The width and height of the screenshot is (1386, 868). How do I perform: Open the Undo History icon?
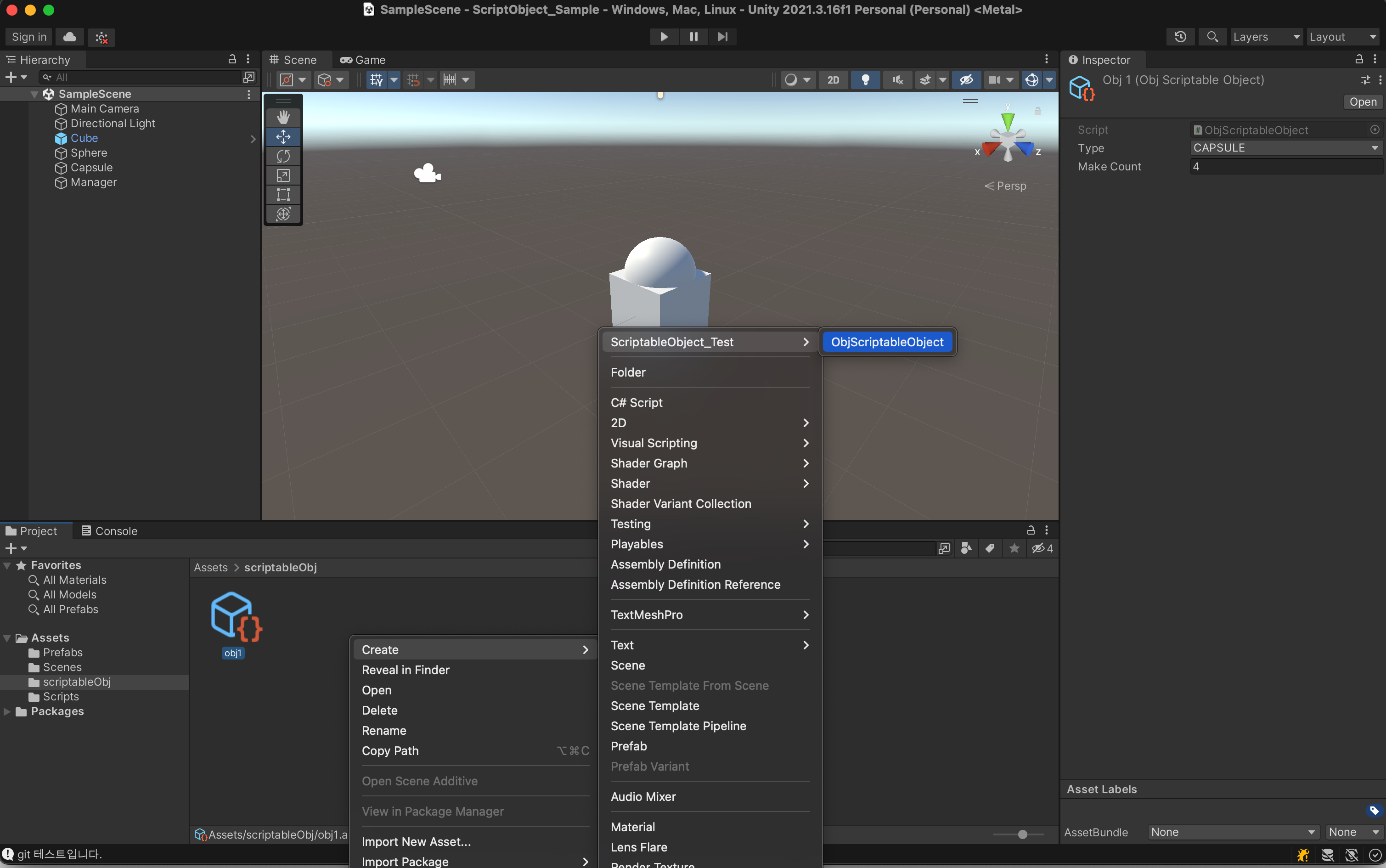[1180, 37]
